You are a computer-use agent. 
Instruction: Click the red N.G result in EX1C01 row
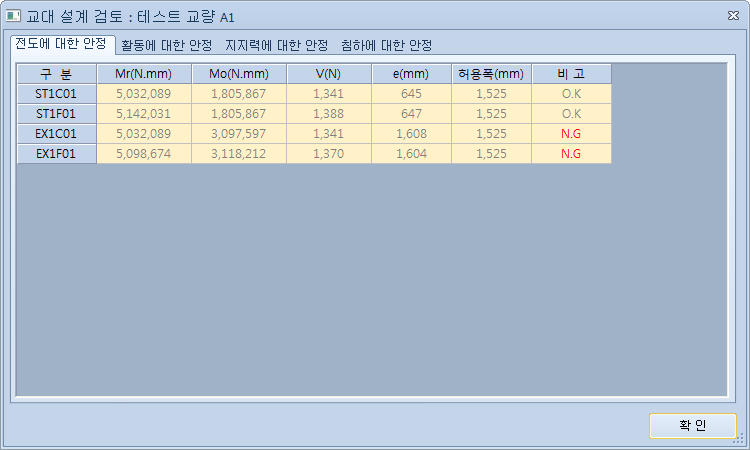coord(571,134)
